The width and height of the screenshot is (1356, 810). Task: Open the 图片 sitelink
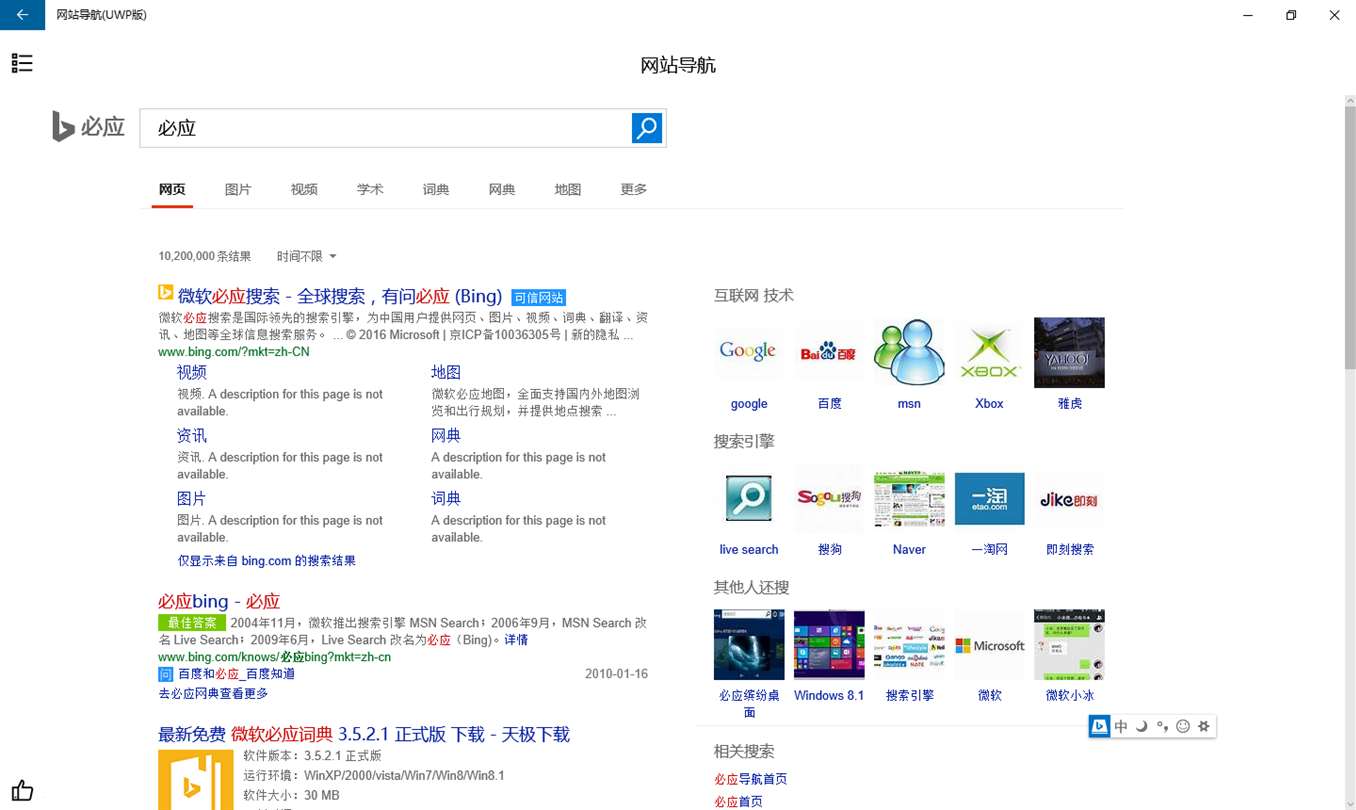tap(192, 498)
